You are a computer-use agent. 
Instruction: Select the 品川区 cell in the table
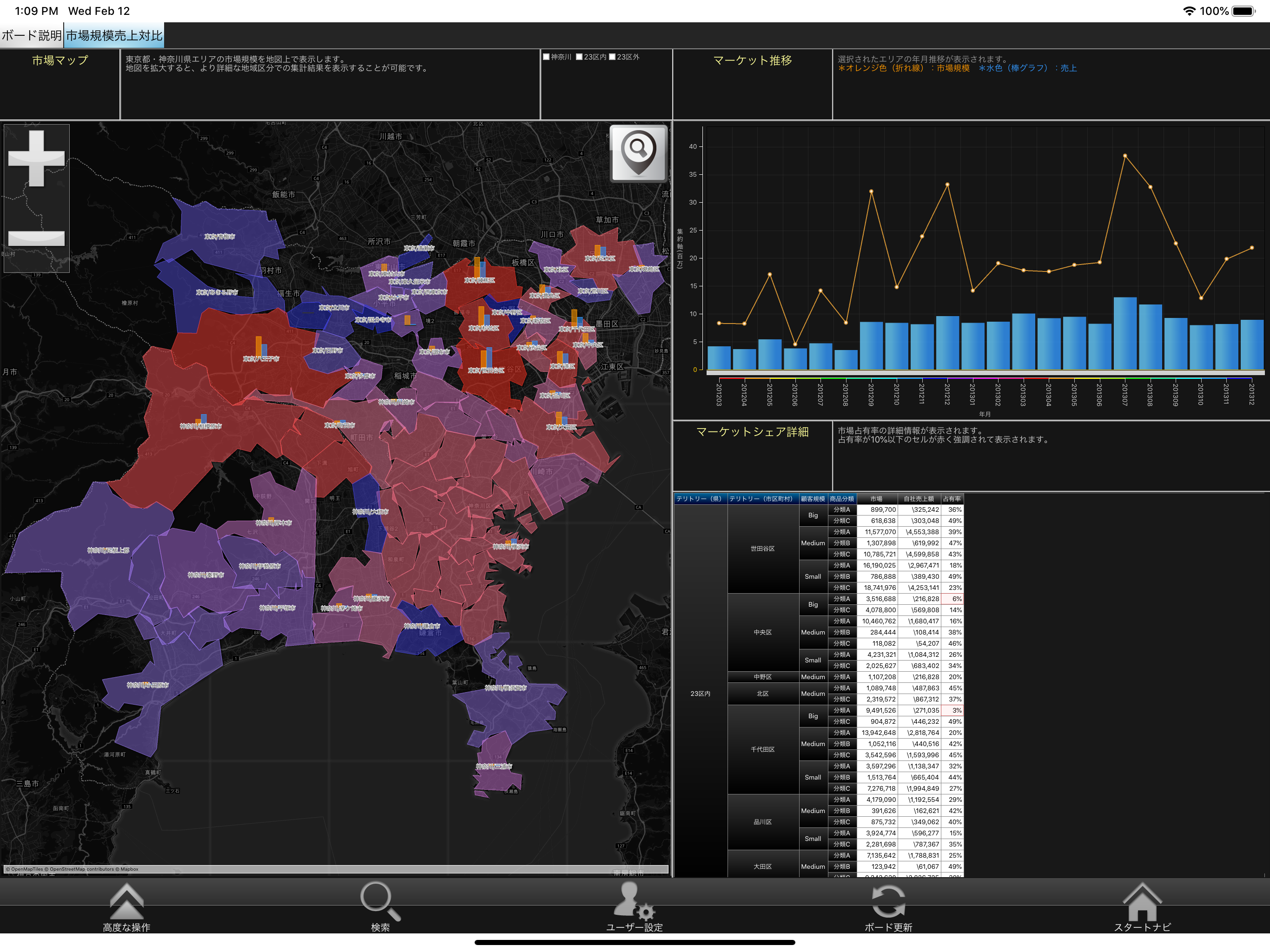[x=762, y=822]
